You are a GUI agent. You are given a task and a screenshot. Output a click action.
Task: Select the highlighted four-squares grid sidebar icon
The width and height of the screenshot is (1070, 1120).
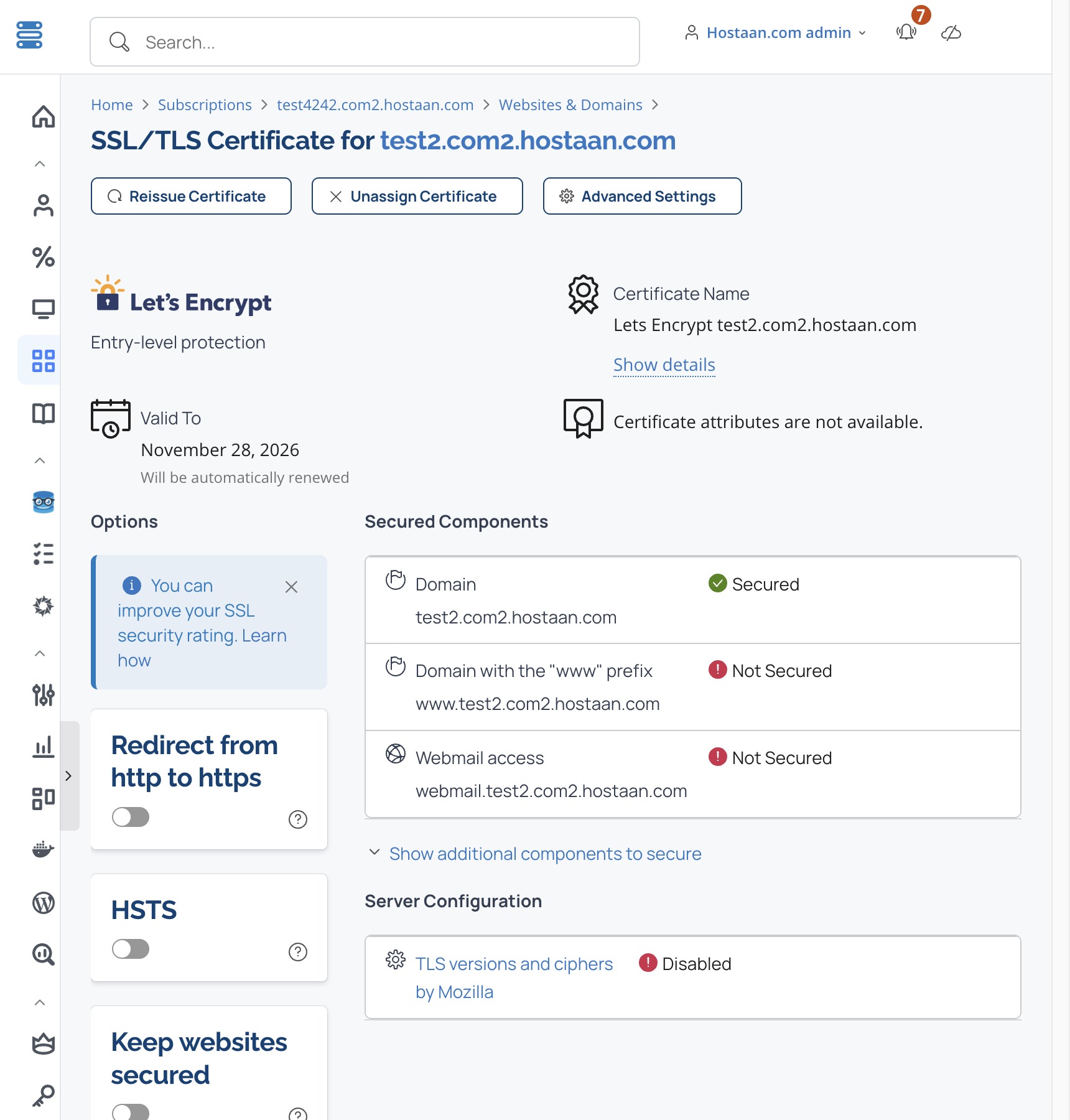(43, 360)
